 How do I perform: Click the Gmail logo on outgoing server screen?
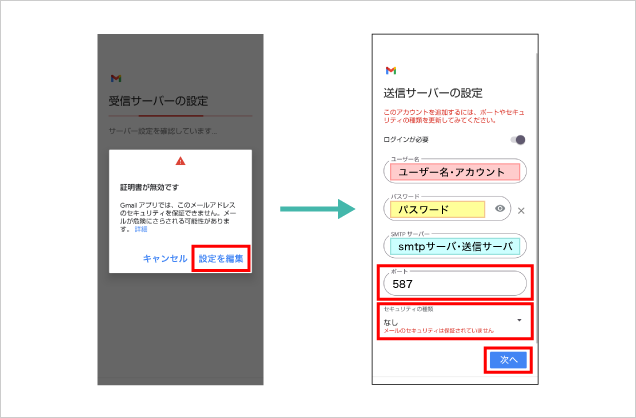click(390, 71)
